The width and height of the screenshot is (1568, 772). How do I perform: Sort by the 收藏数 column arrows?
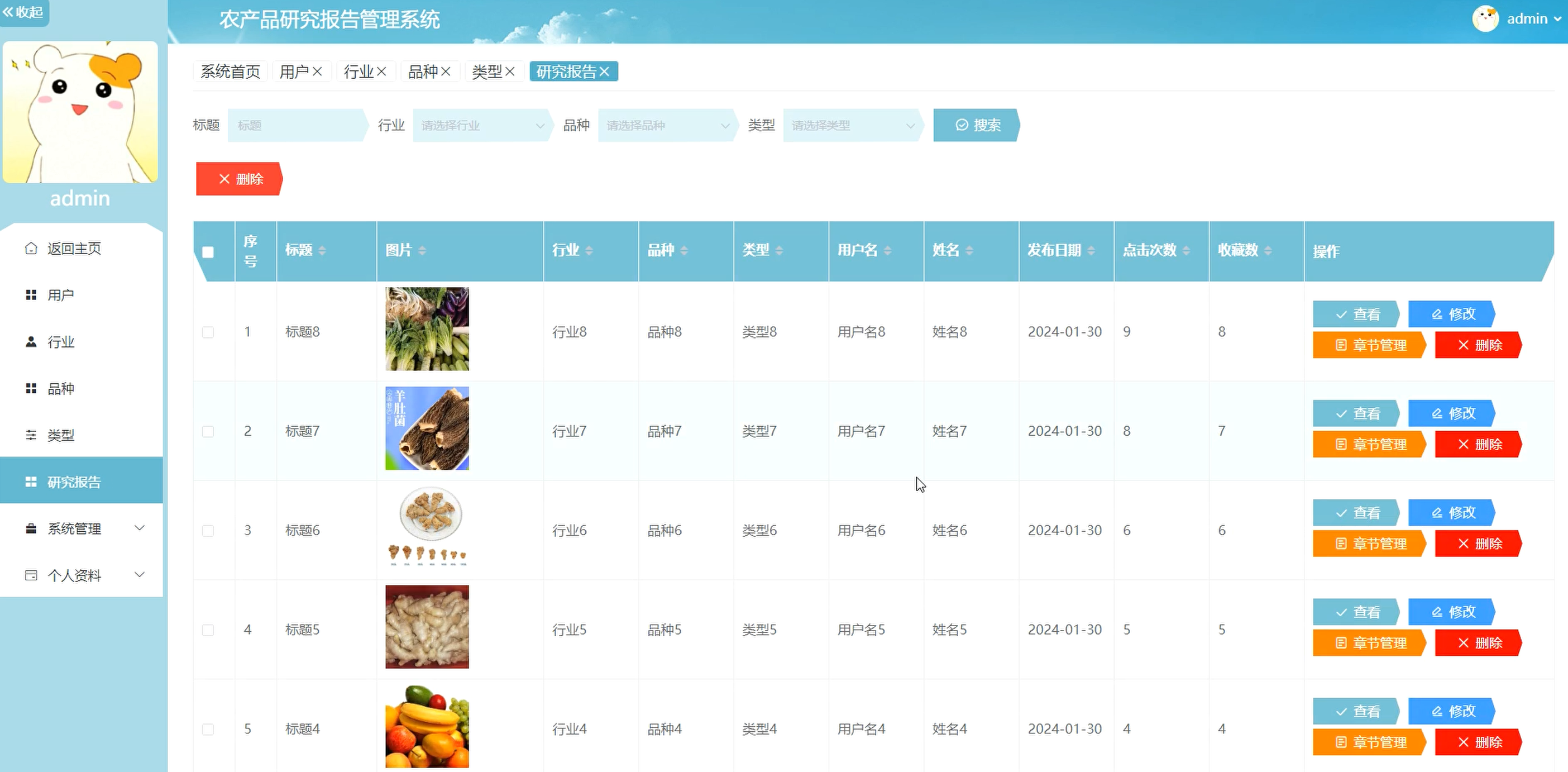pyautogui.click(x=1268, y=250)
